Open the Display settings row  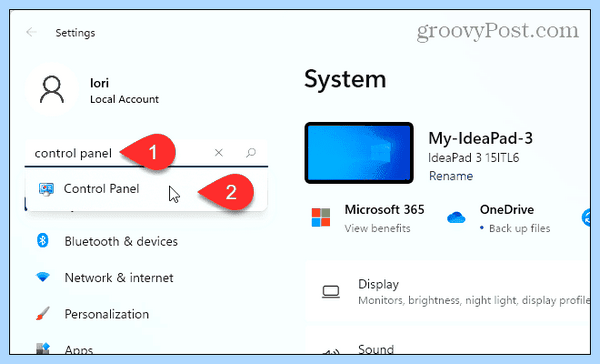click(x=448, y=292)
